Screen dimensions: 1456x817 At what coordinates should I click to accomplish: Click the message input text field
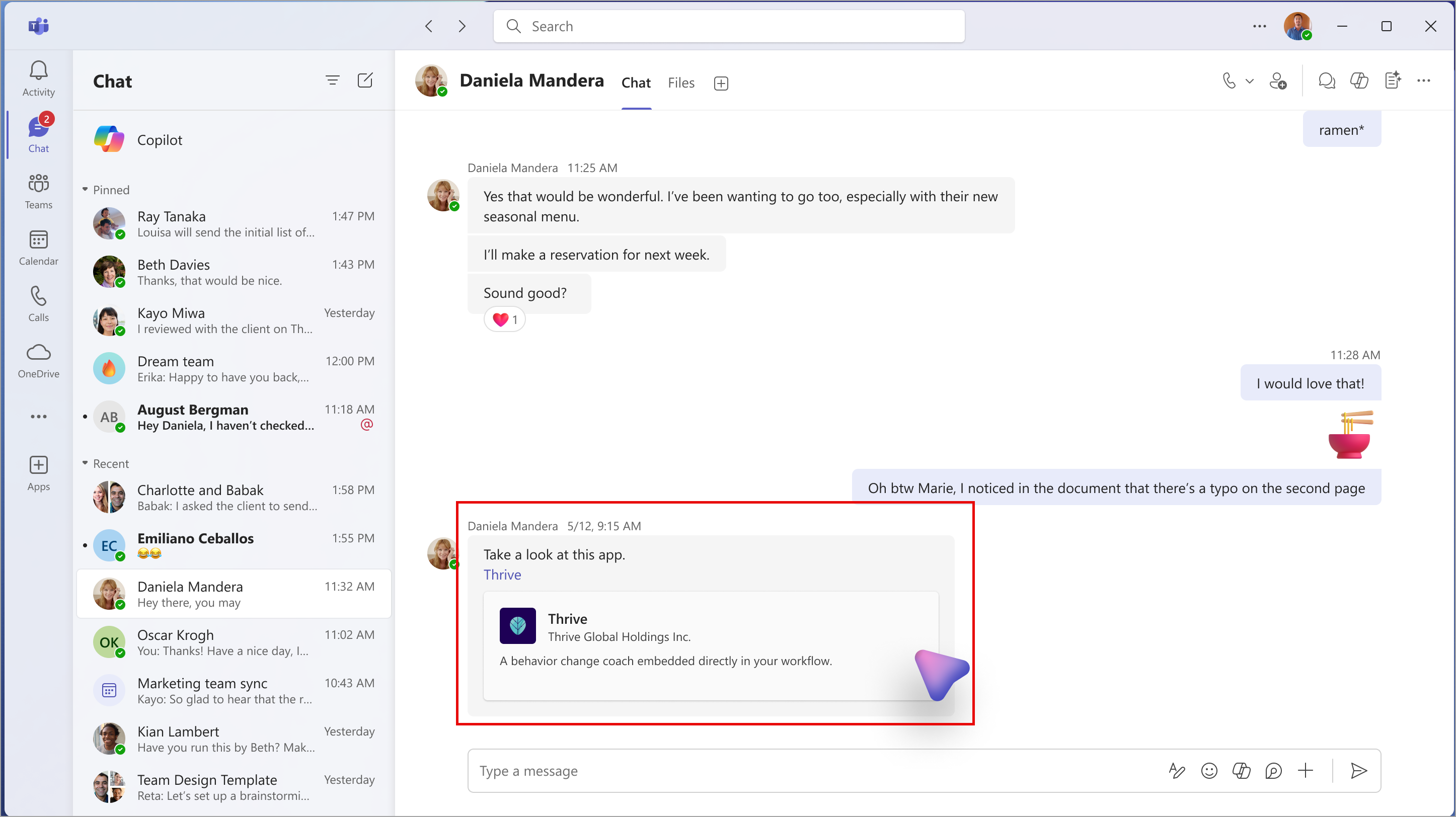800,770
